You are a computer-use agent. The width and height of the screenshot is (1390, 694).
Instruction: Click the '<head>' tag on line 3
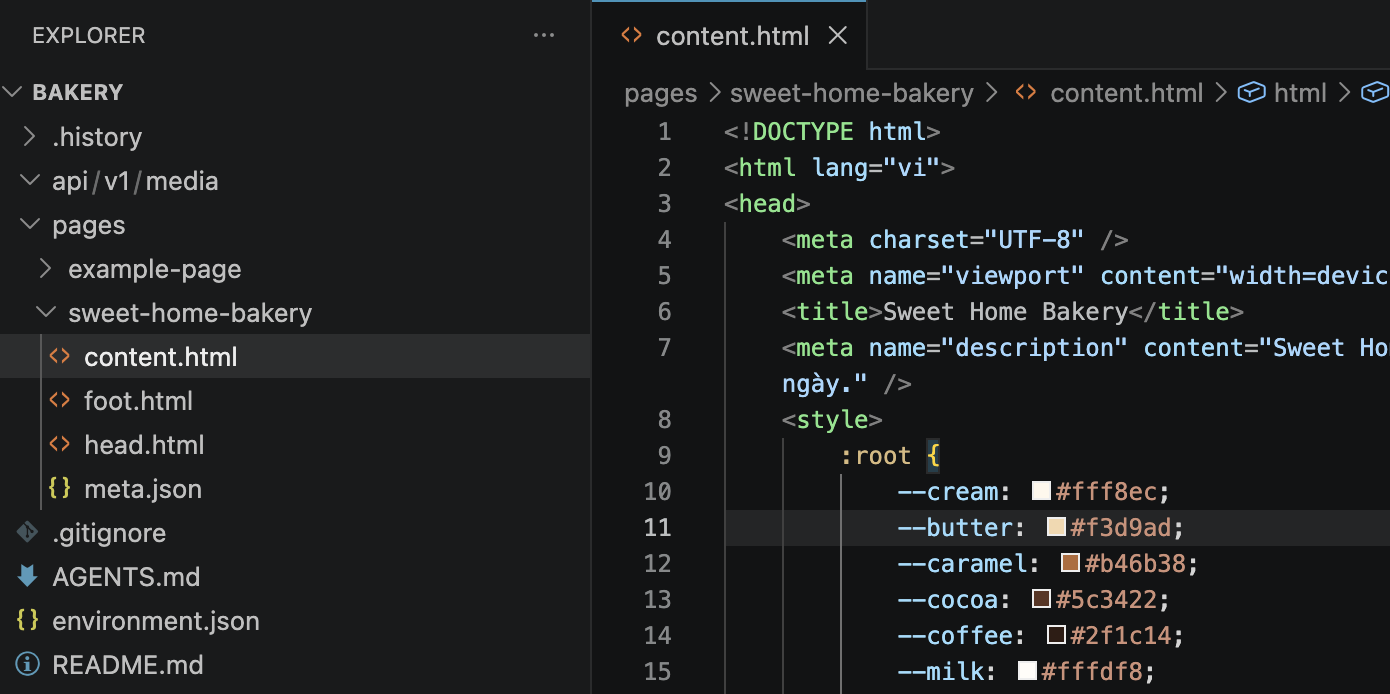pyautogui.click(x=767, y=204)
